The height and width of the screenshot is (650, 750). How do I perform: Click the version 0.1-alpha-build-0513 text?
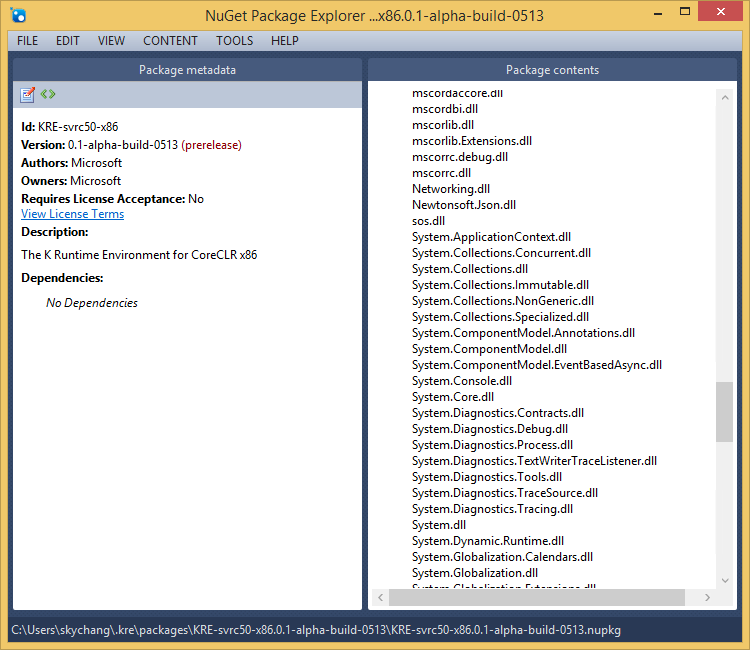click(123, 145)
